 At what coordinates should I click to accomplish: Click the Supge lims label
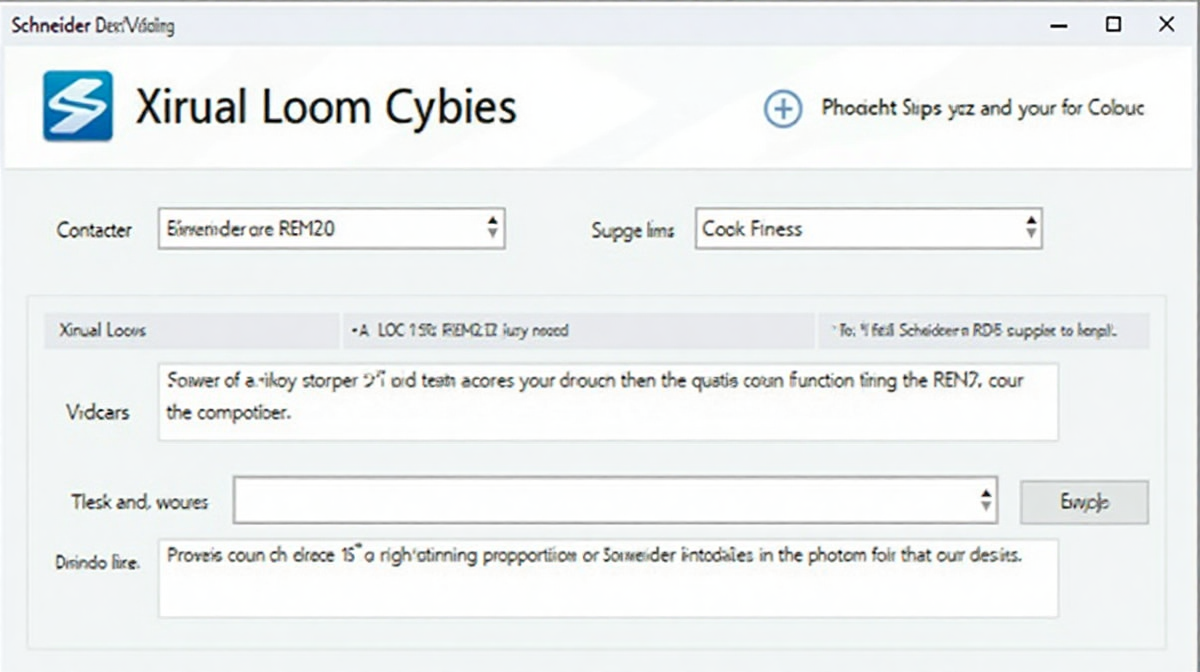(x=633, y=230)
